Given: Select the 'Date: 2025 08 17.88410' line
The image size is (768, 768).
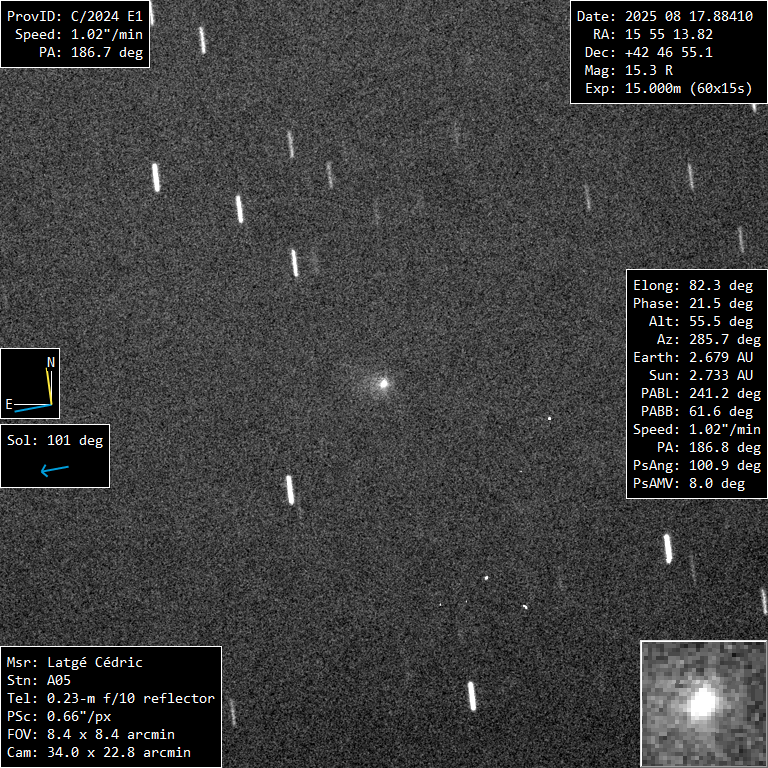Looking at the screenshot, I should coord(665,16).
